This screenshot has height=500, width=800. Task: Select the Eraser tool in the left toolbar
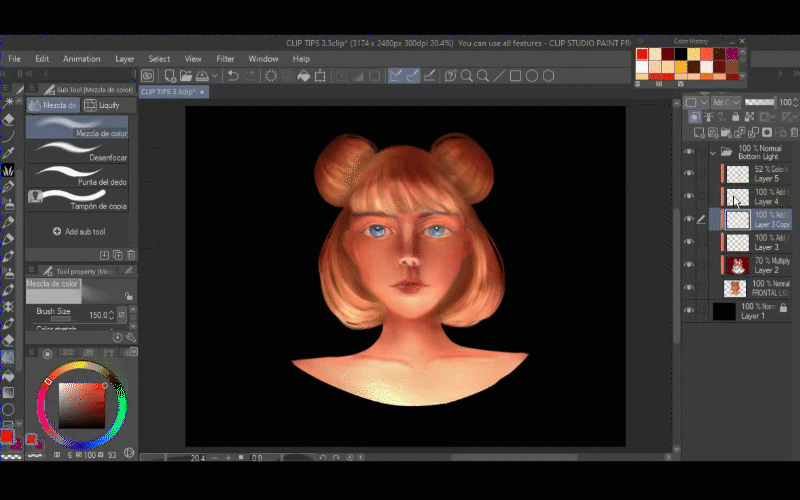(8, 339)
